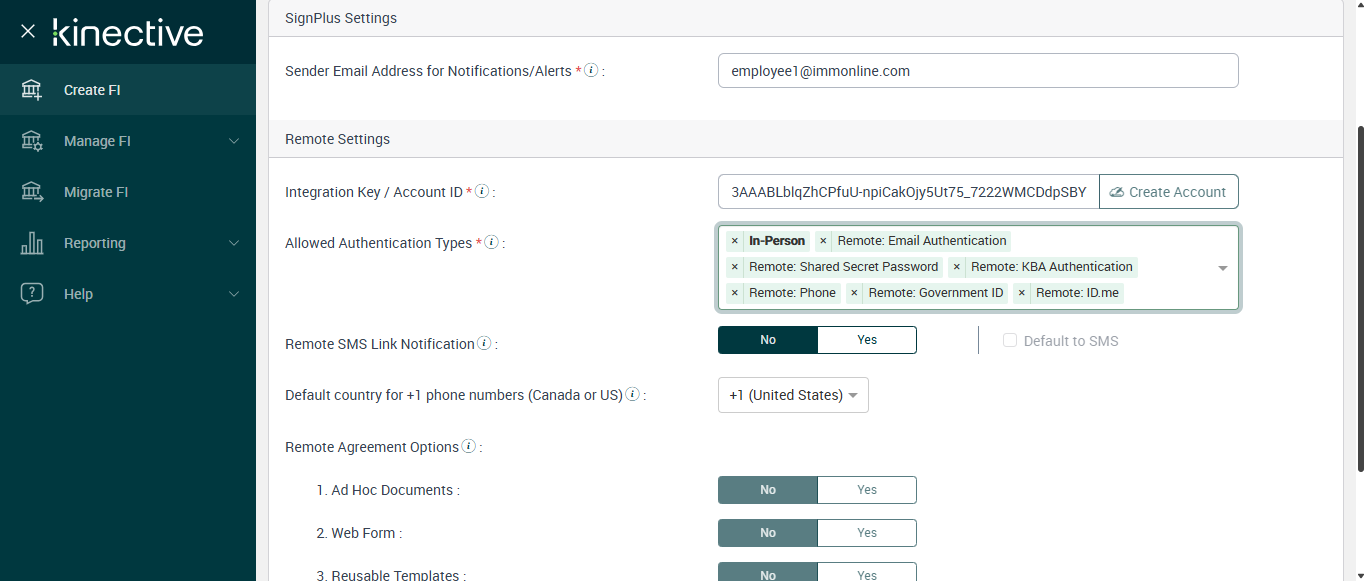Close the sidebar with the X icon
The width and height of the screenshot is (1366, 581).
point(28,31)
